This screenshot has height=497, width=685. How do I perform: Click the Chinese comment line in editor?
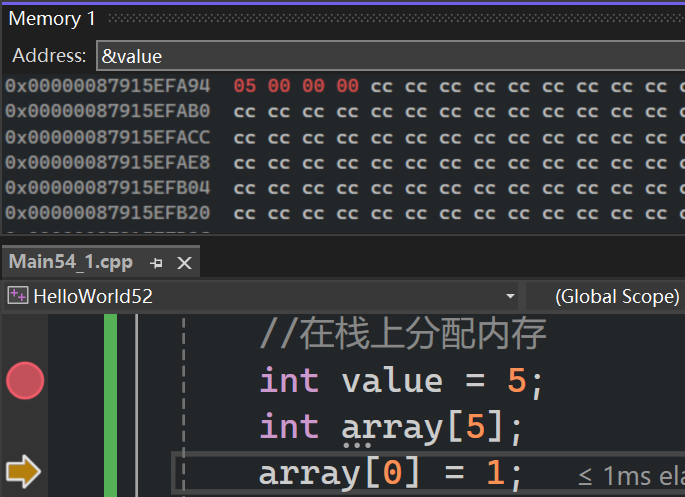[402, 334]
